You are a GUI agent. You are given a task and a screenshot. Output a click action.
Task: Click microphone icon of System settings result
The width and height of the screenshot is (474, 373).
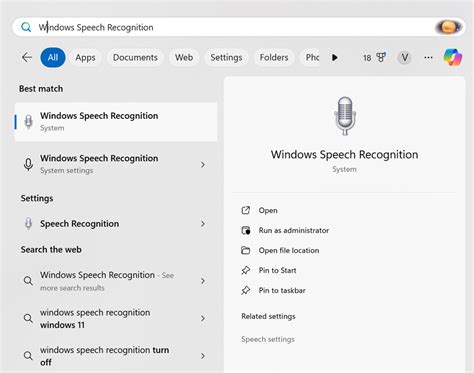click(x=28, y=164)
